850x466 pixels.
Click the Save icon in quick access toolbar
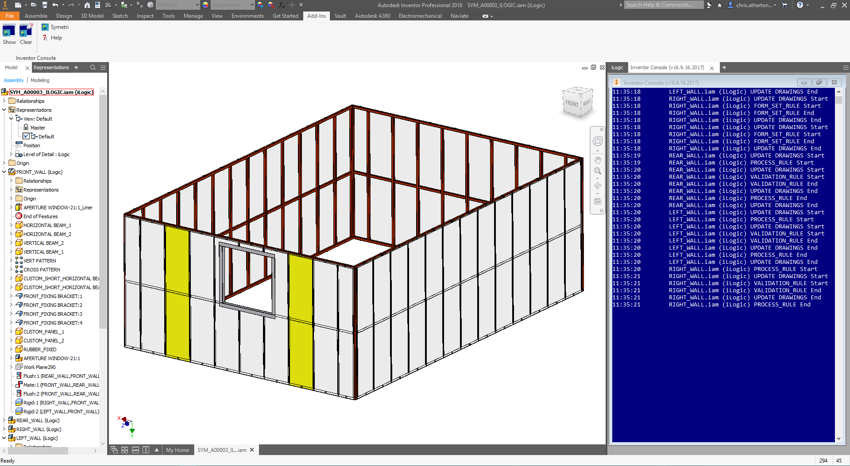[44, 5]
